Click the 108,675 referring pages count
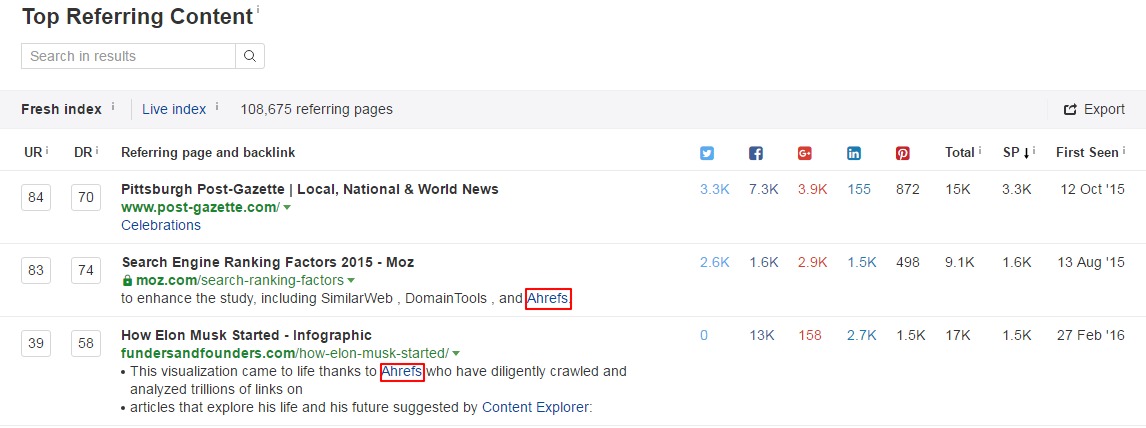The image size is (1146, 428). 316,110
